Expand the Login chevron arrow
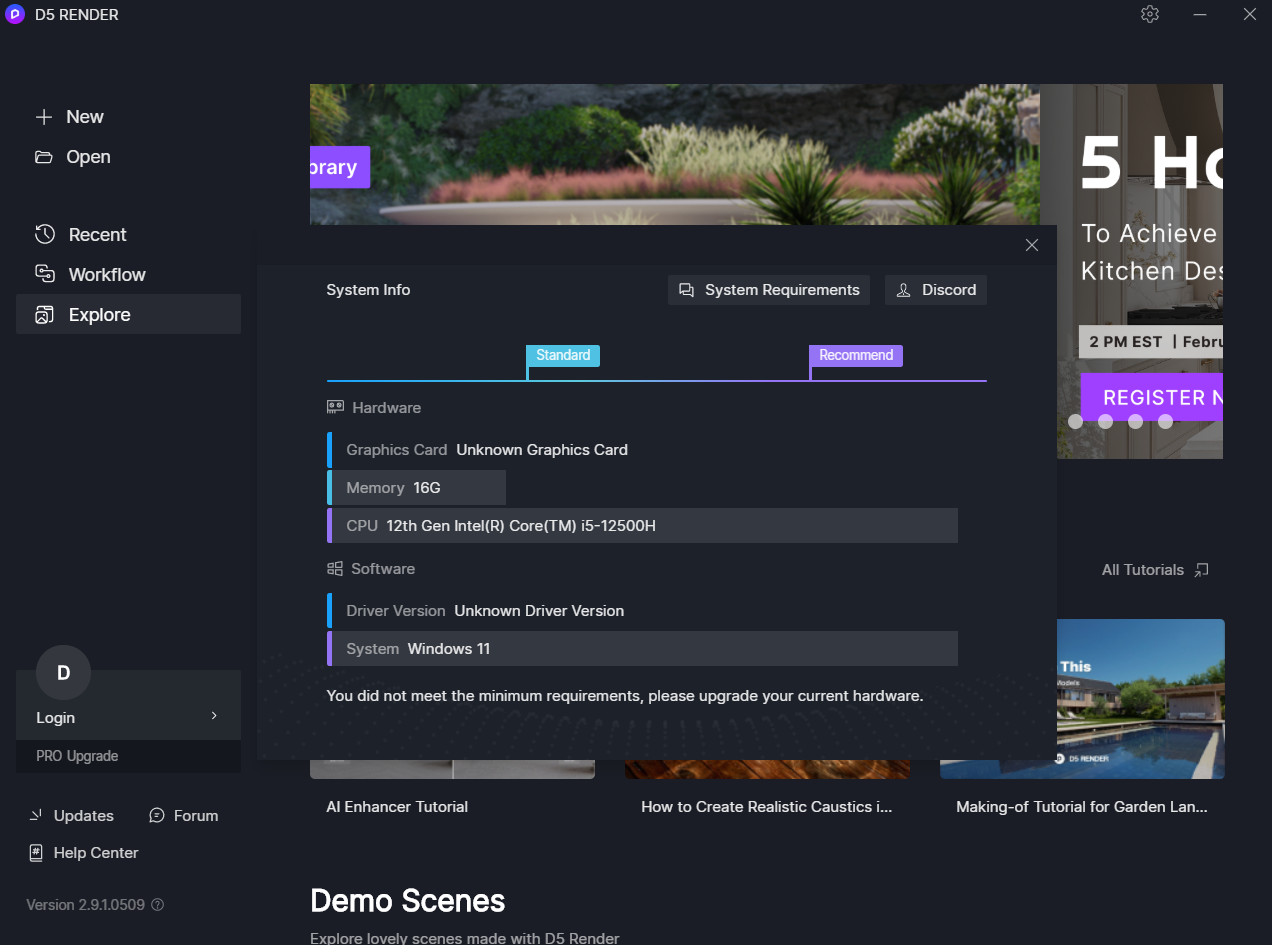Screen dimensions: 1272x945 coord(214,716)
